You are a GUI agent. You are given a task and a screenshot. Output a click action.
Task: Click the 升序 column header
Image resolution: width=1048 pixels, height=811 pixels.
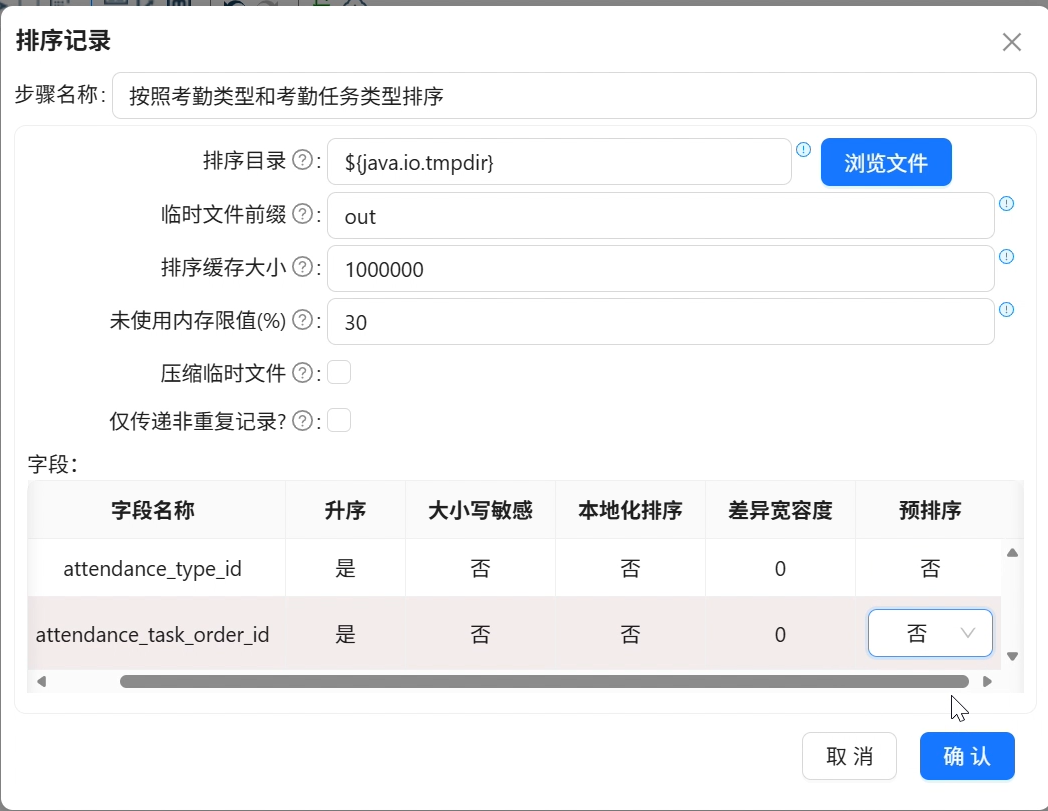(x=345, y=510)
